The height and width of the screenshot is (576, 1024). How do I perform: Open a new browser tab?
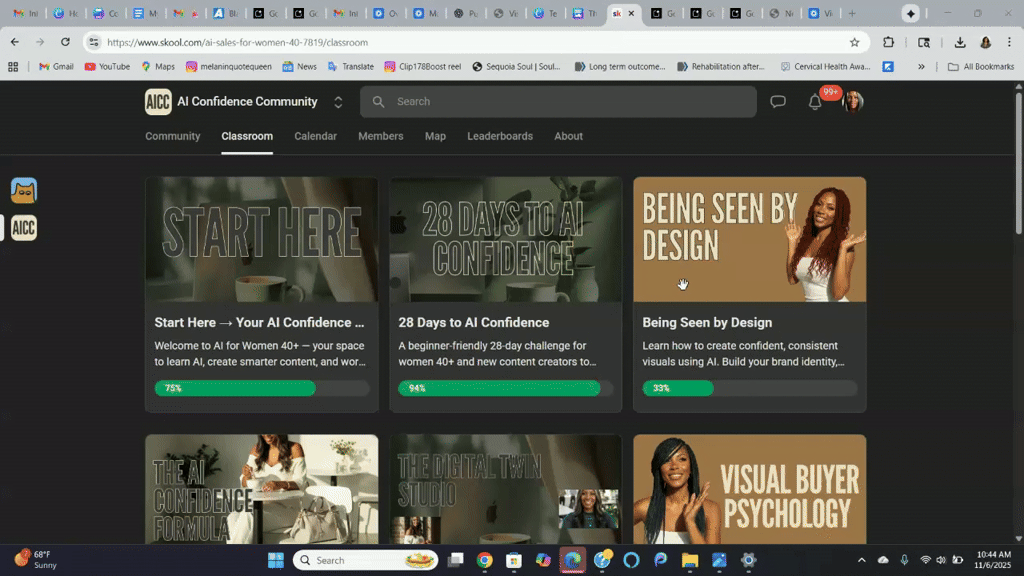852,13
